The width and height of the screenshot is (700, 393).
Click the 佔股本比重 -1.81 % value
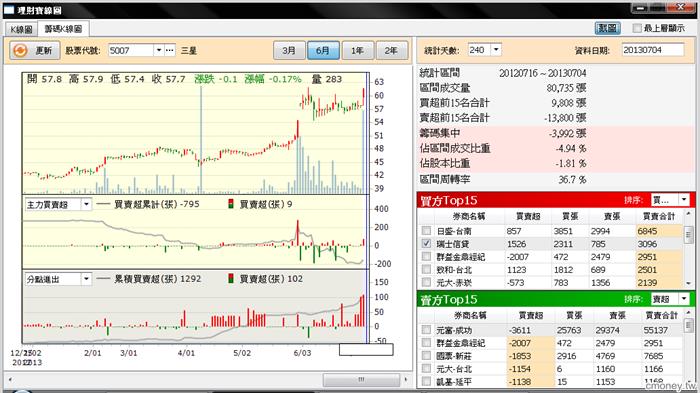click(571, 163)
